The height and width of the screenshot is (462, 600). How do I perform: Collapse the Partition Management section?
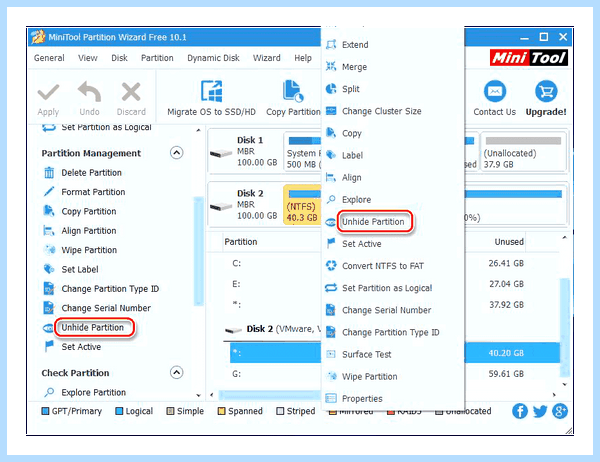point(176,153)
